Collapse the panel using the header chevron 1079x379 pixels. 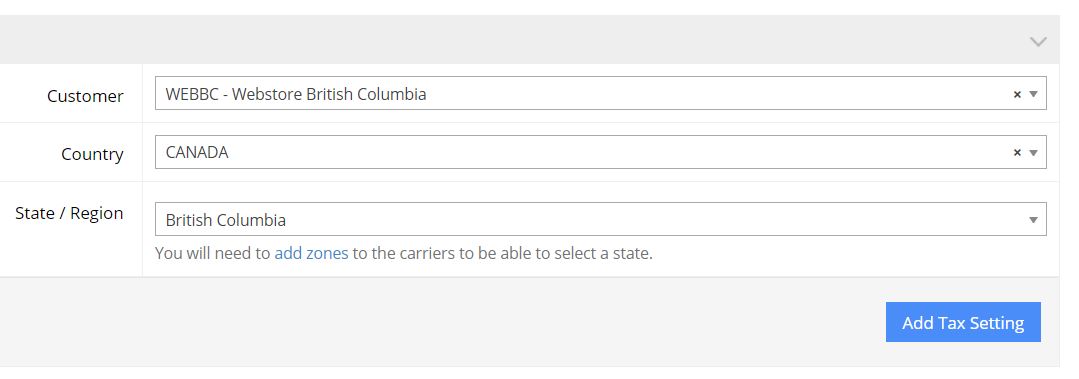coord(1038,42)
